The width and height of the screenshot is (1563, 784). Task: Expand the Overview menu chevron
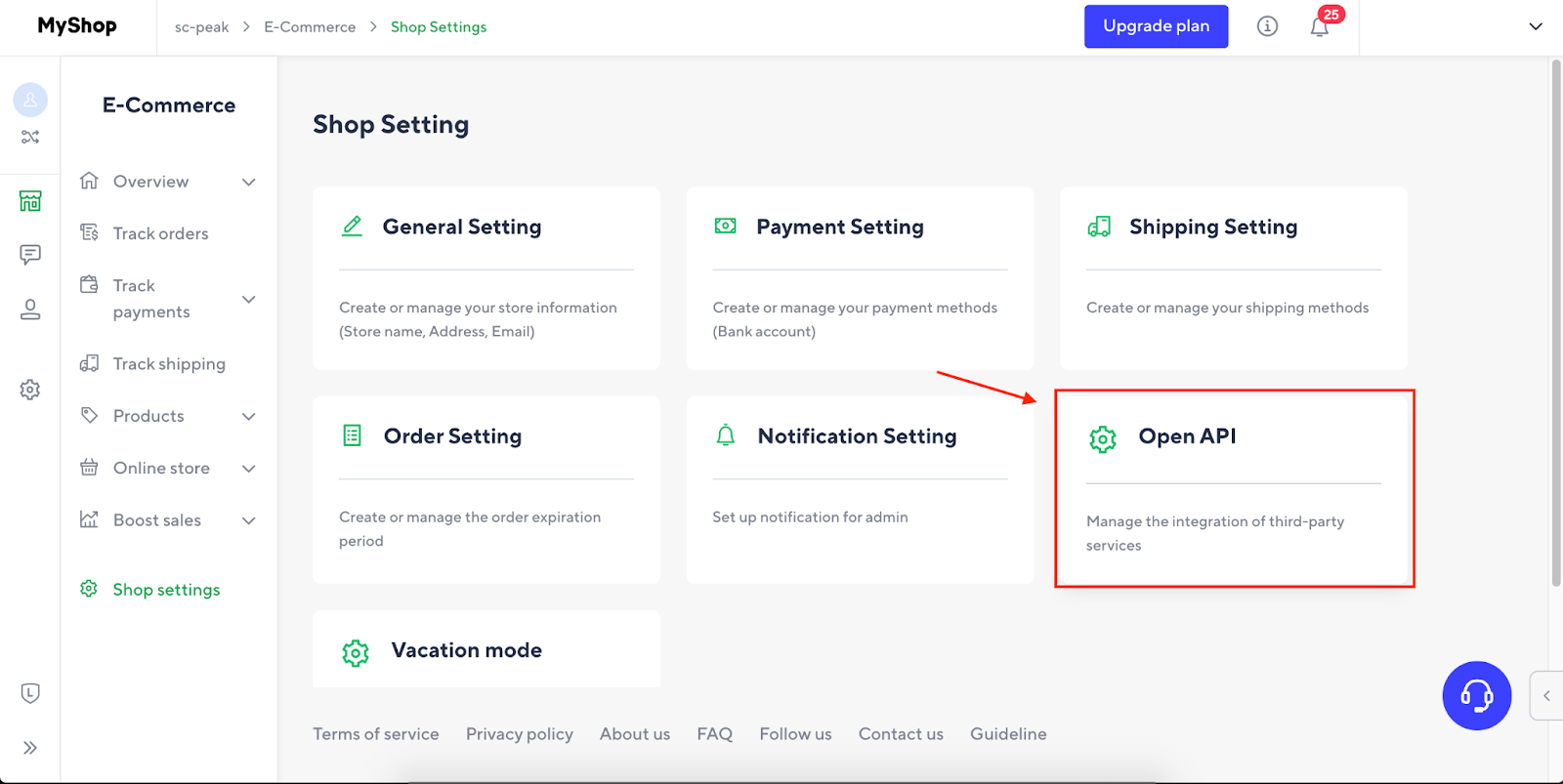point(249,183)
